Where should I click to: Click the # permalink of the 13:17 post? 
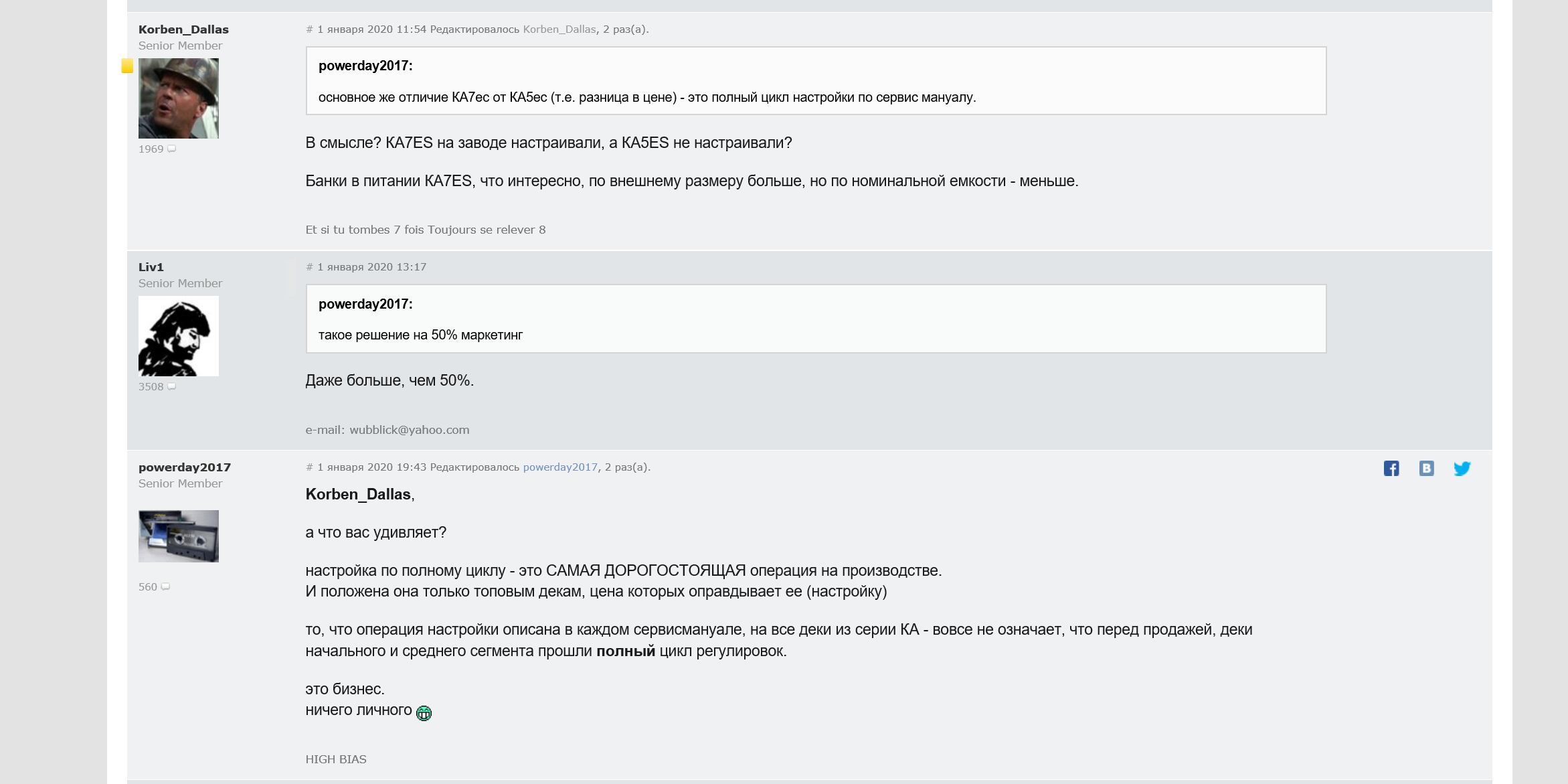pos(309,267)
